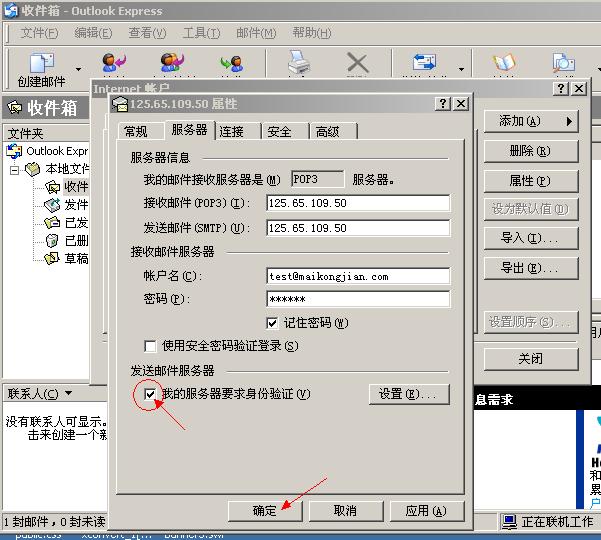Viewport: 601px width, 540px height.
Task: Click the Reply All toolbar icon
Action: 172,62
